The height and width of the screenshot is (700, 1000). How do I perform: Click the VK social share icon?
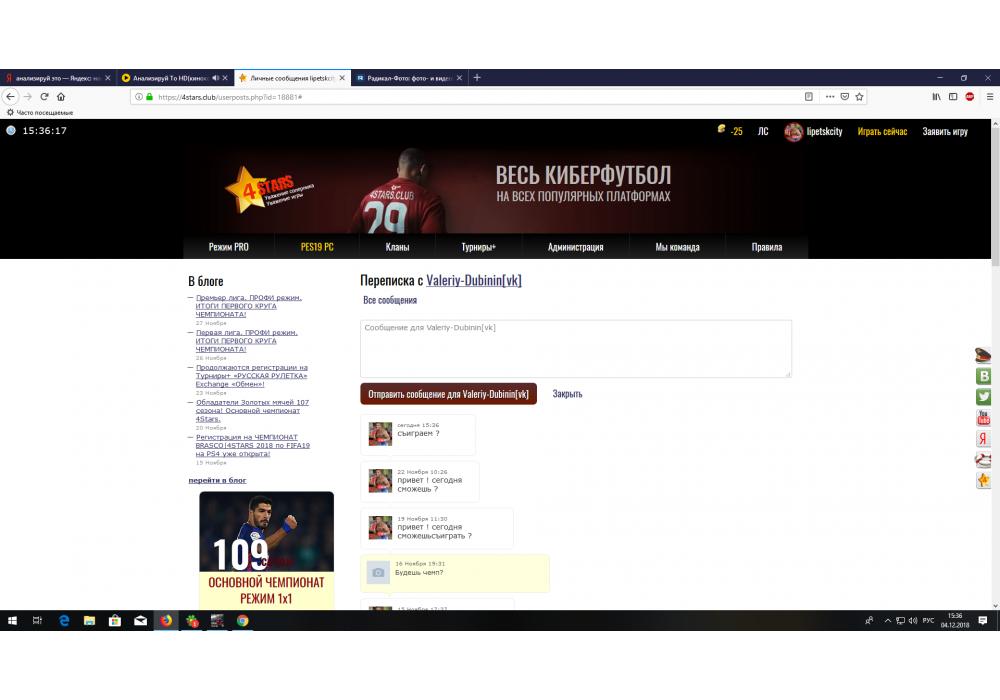point(983,376)
